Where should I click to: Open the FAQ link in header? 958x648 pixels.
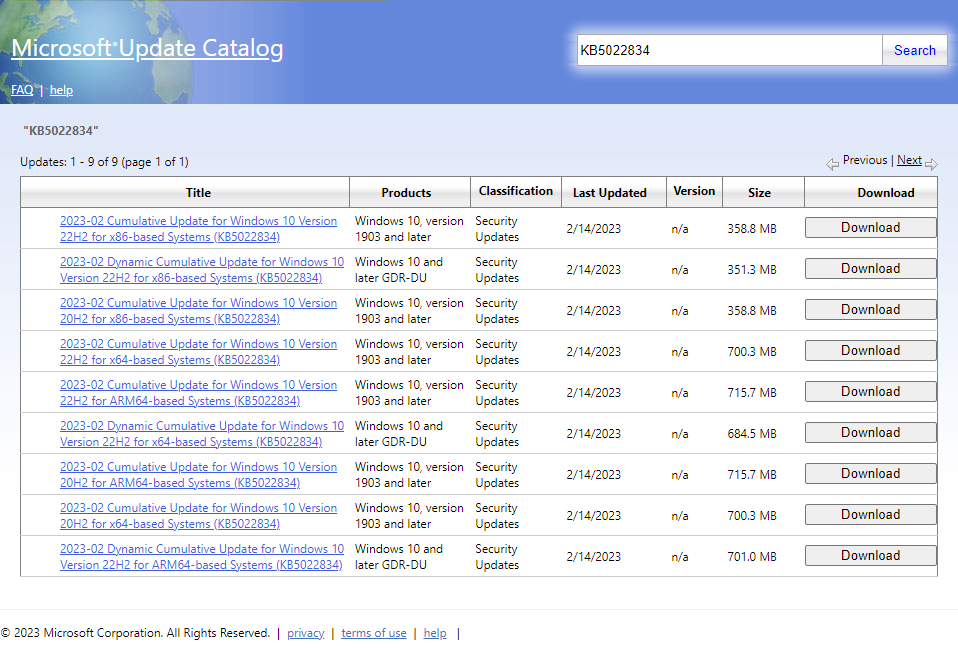(x=22, y=90)
